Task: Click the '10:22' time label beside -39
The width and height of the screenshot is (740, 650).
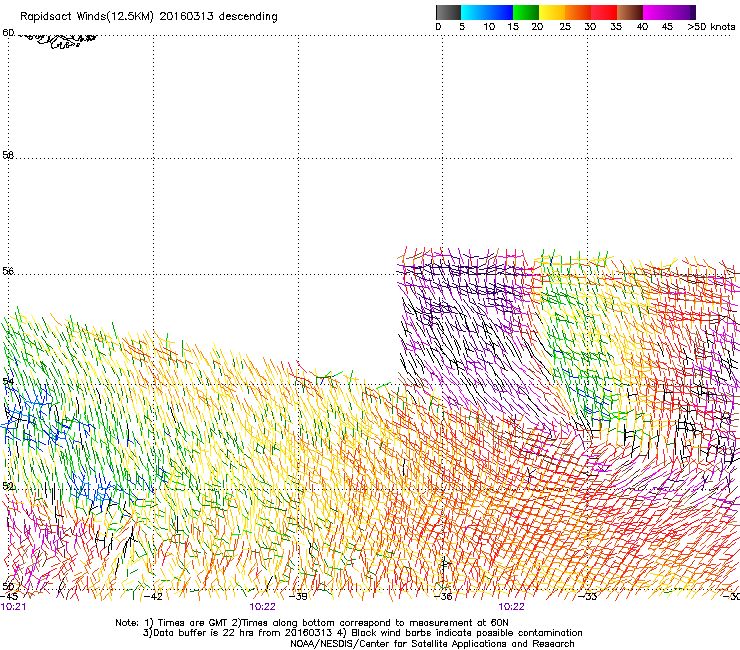Action: [x=262, y=607]
